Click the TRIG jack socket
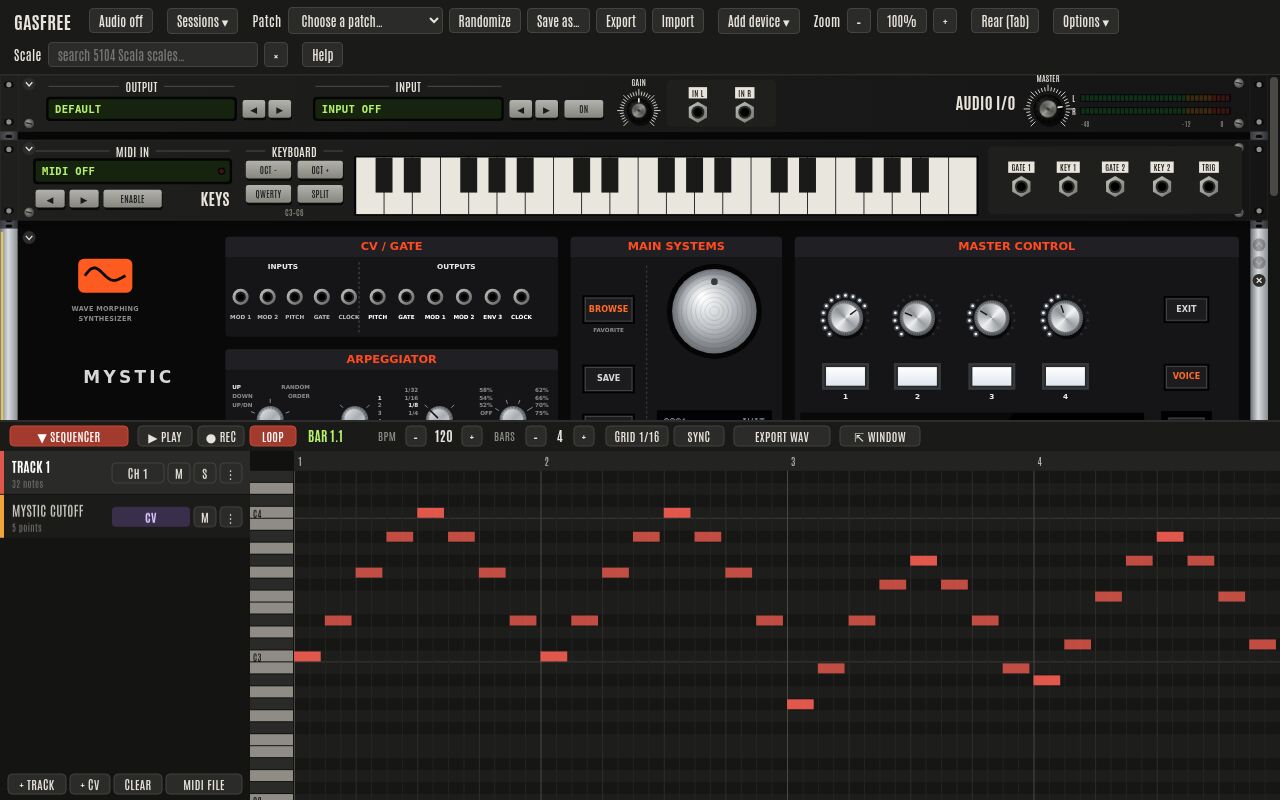1280x800 pixels. point(1209,186)
